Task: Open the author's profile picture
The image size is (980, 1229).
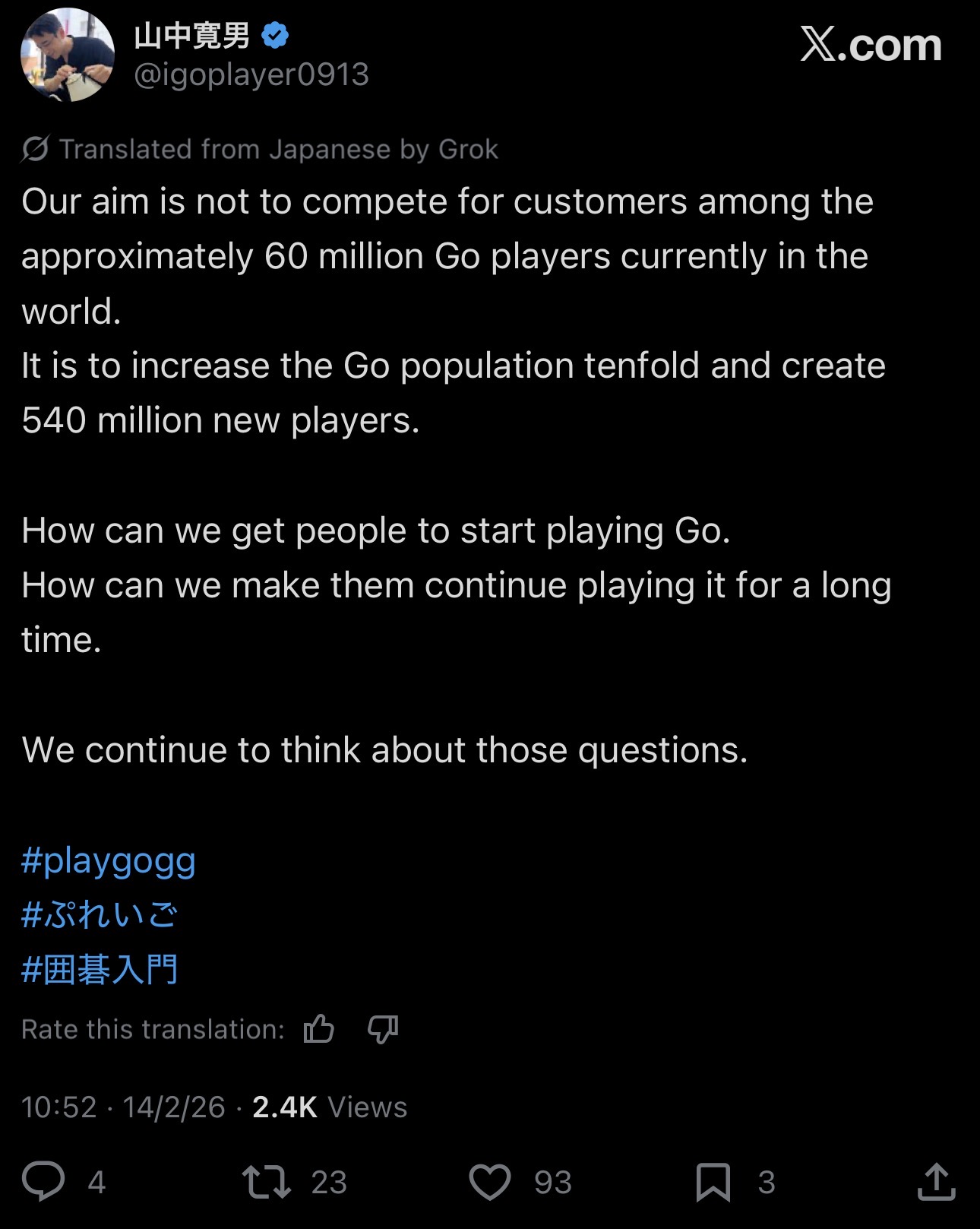Action: pos(68,55)
